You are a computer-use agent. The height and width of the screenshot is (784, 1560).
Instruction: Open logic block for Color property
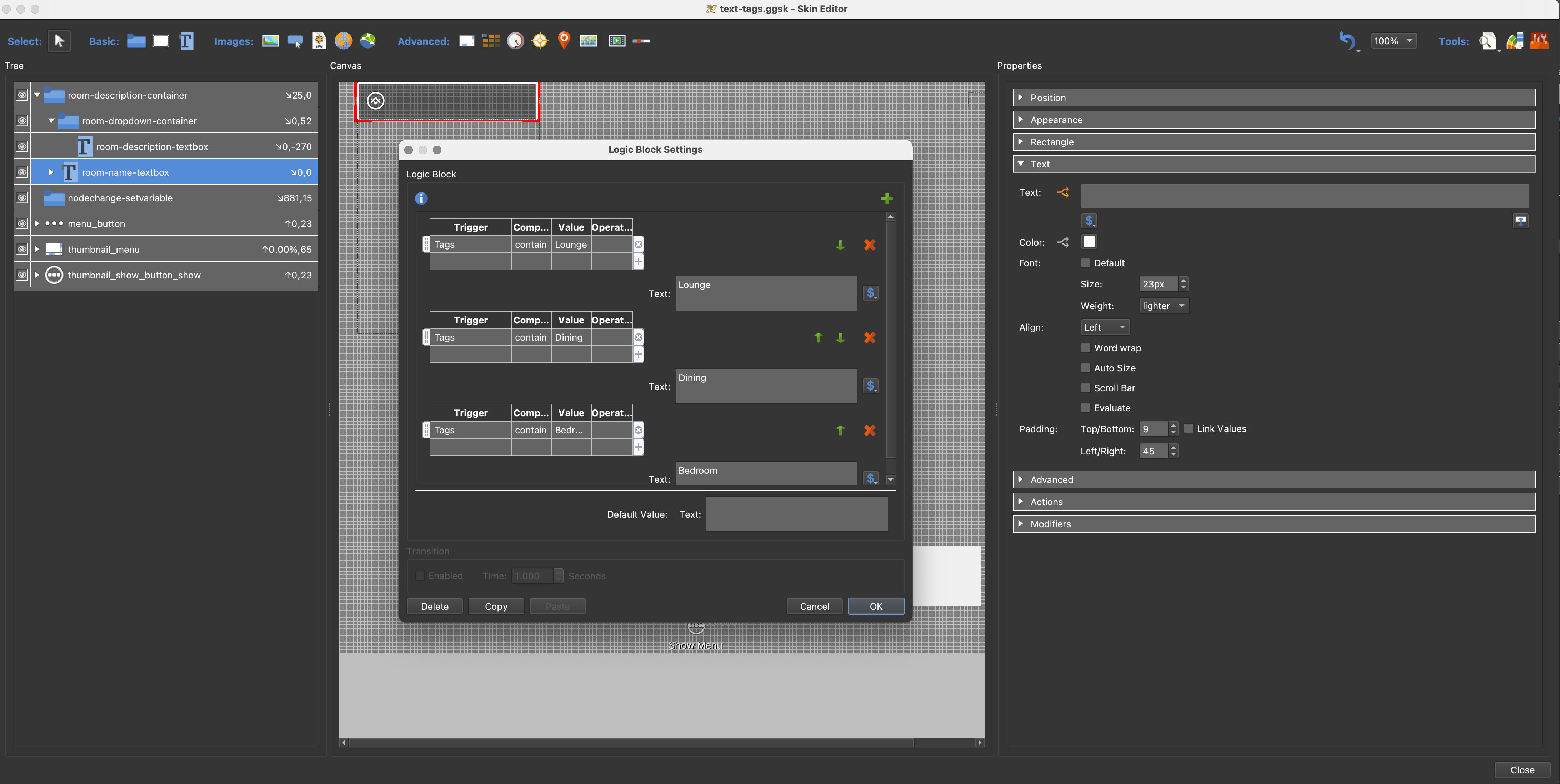[1063, 242]
